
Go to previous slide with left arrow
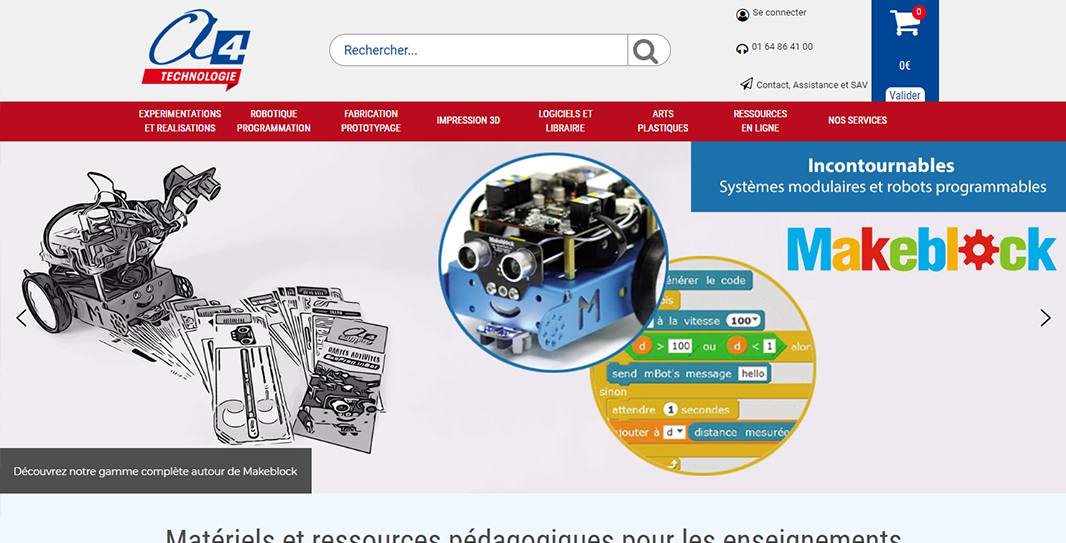pos(21,317)
